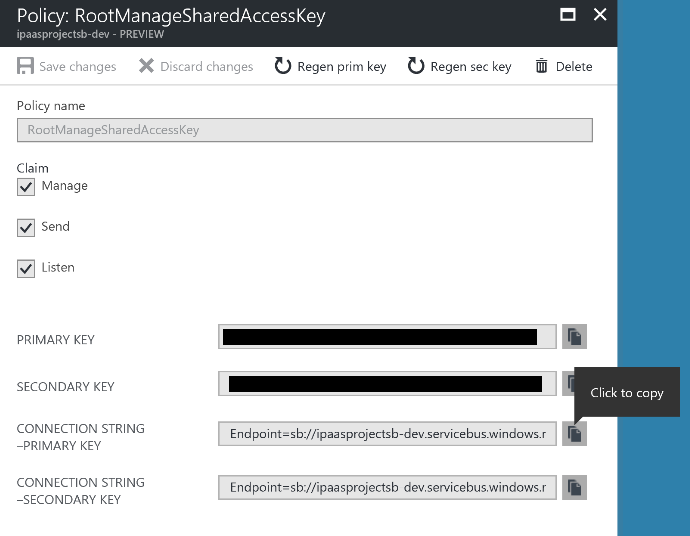The width and height of the screenshot is (690, 536).
Task: Uncheck the Manage claim checkbox
Action: [26, 187]
